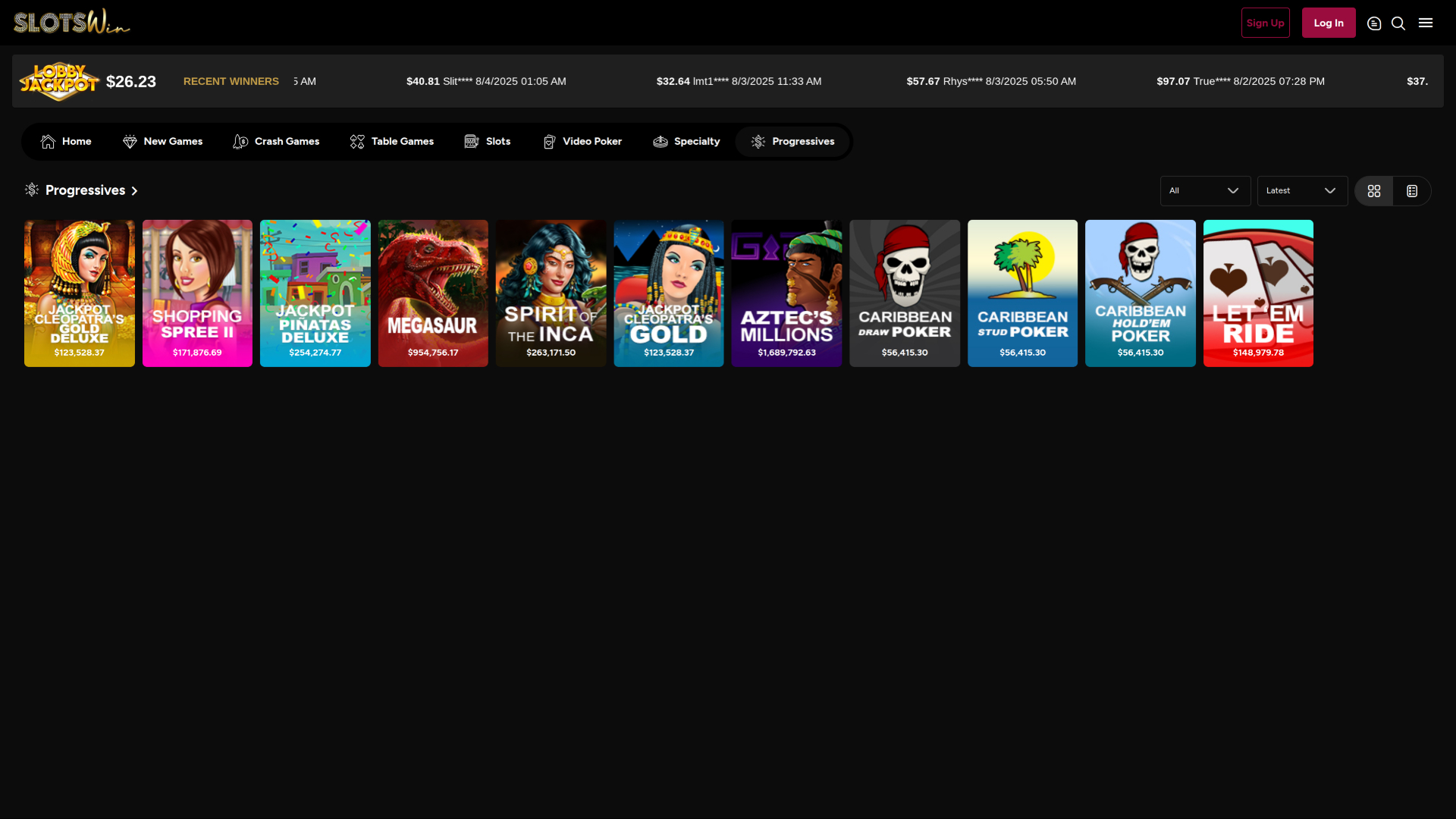Expand Progressives with the chevron arrow

134,190
